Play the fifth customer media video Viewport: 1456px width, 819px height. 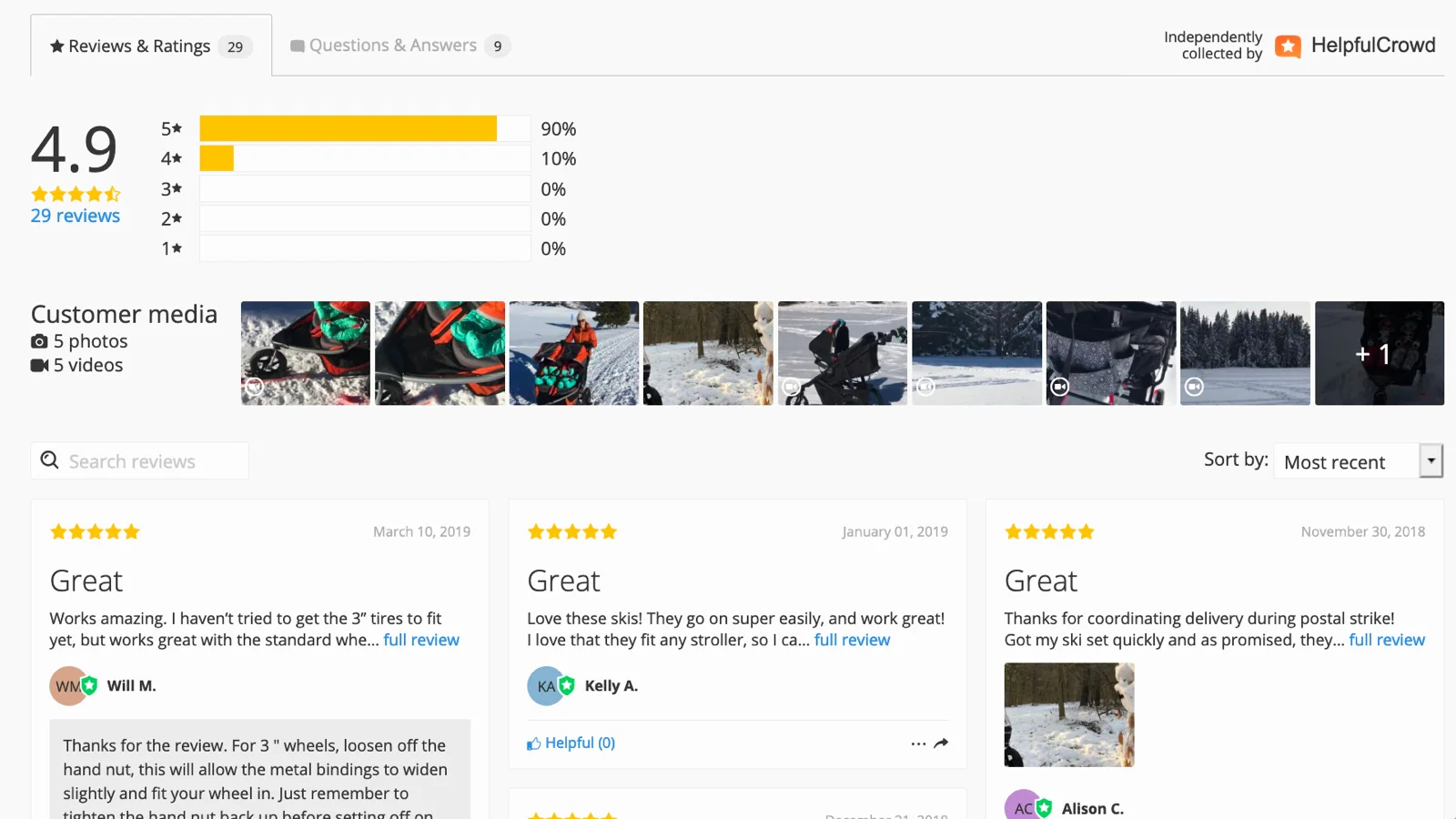point(843,353)
